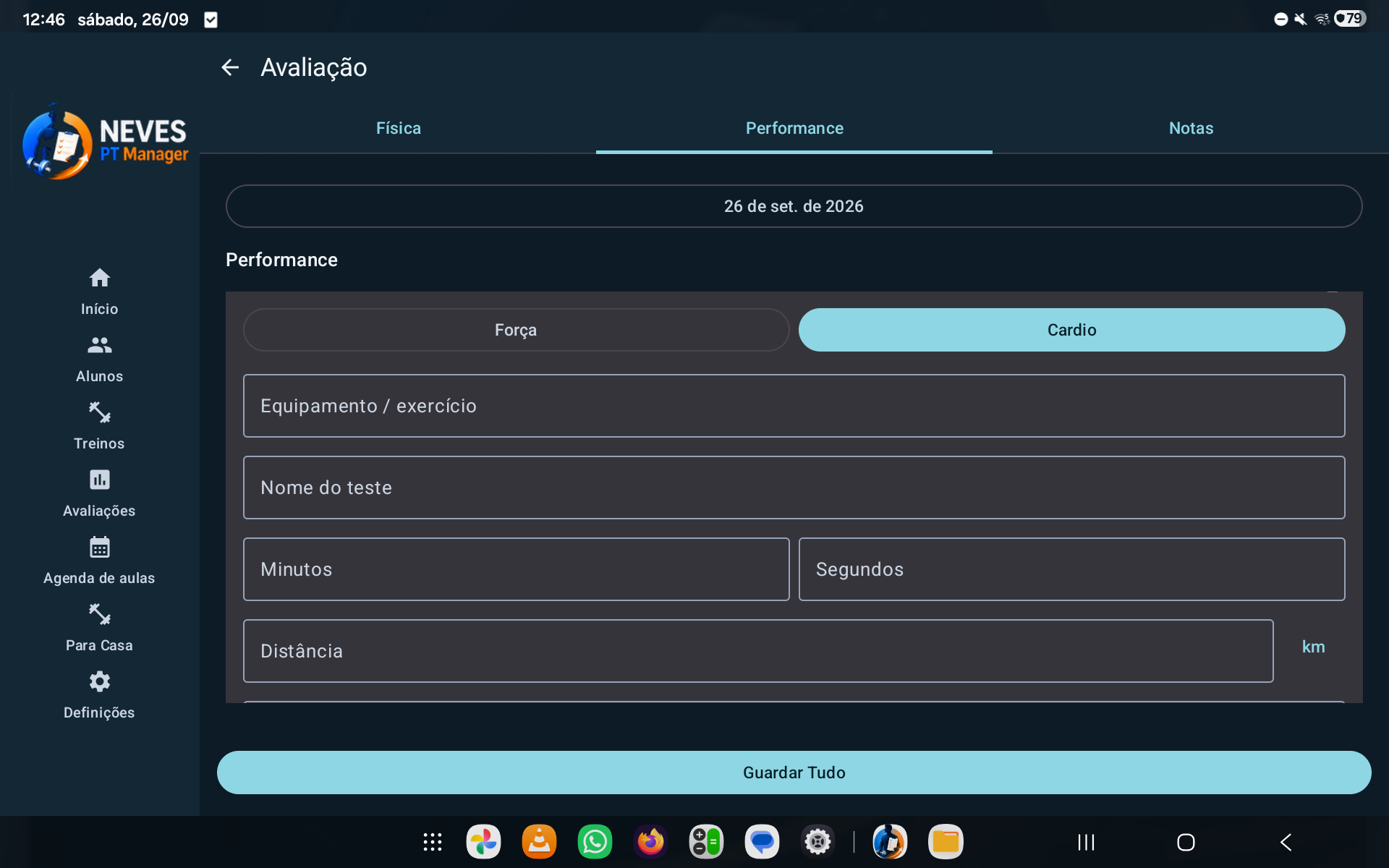Screen dimensions: 1389x868
Task: Launch VLC from the taskbar
Action: [x=539, y=842]
